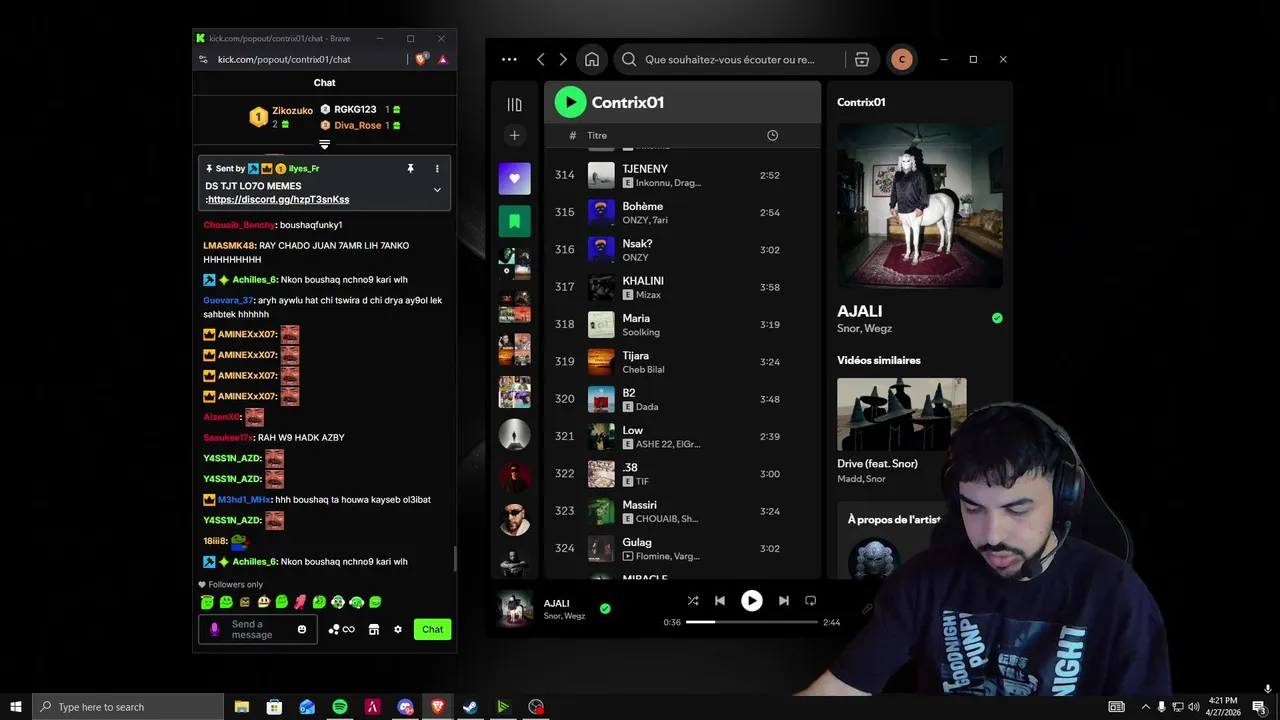Click top gifter Zikozuko in the leaderboard

(292, 111)
